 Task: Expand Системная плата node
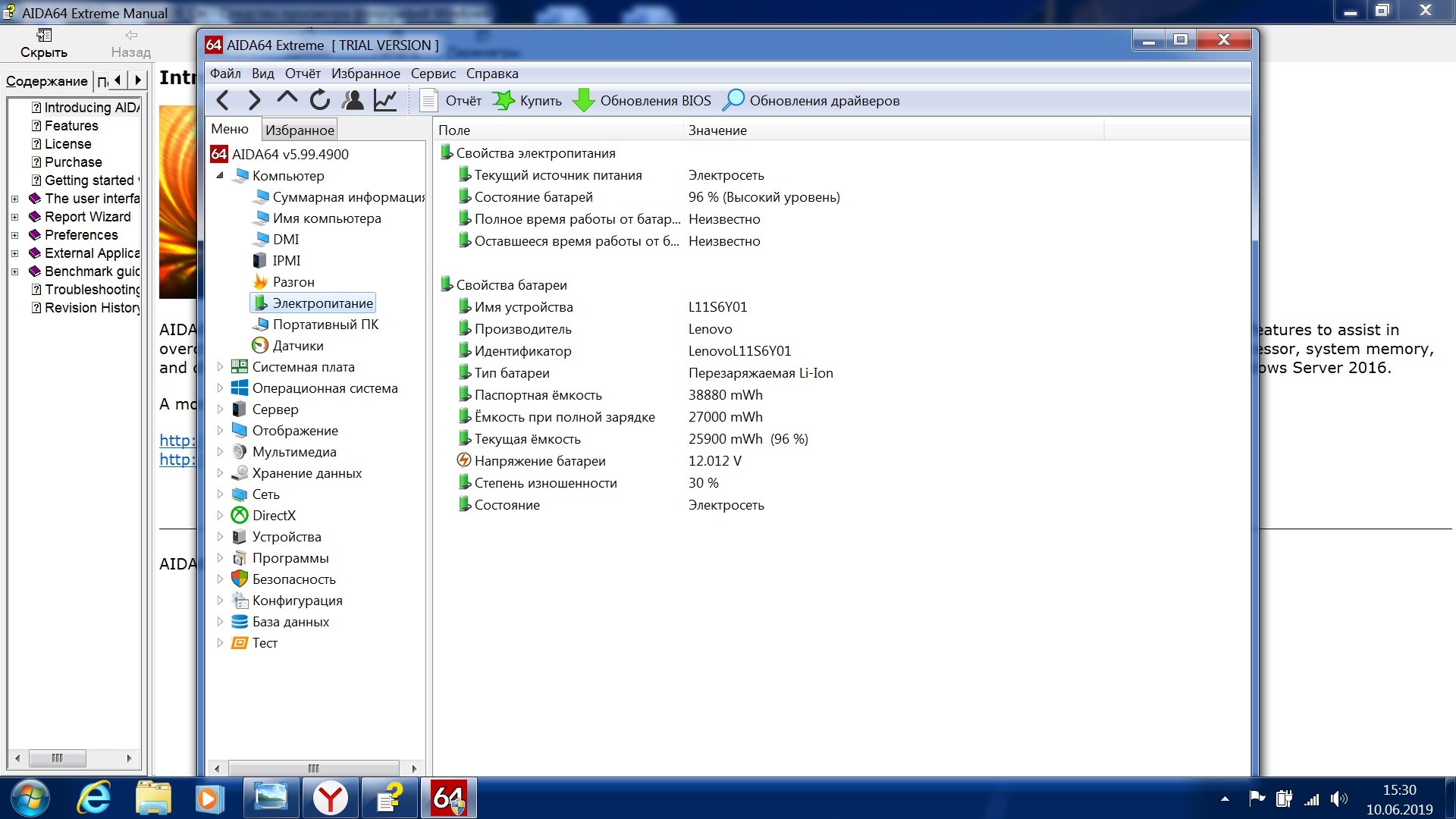(220, 366)
